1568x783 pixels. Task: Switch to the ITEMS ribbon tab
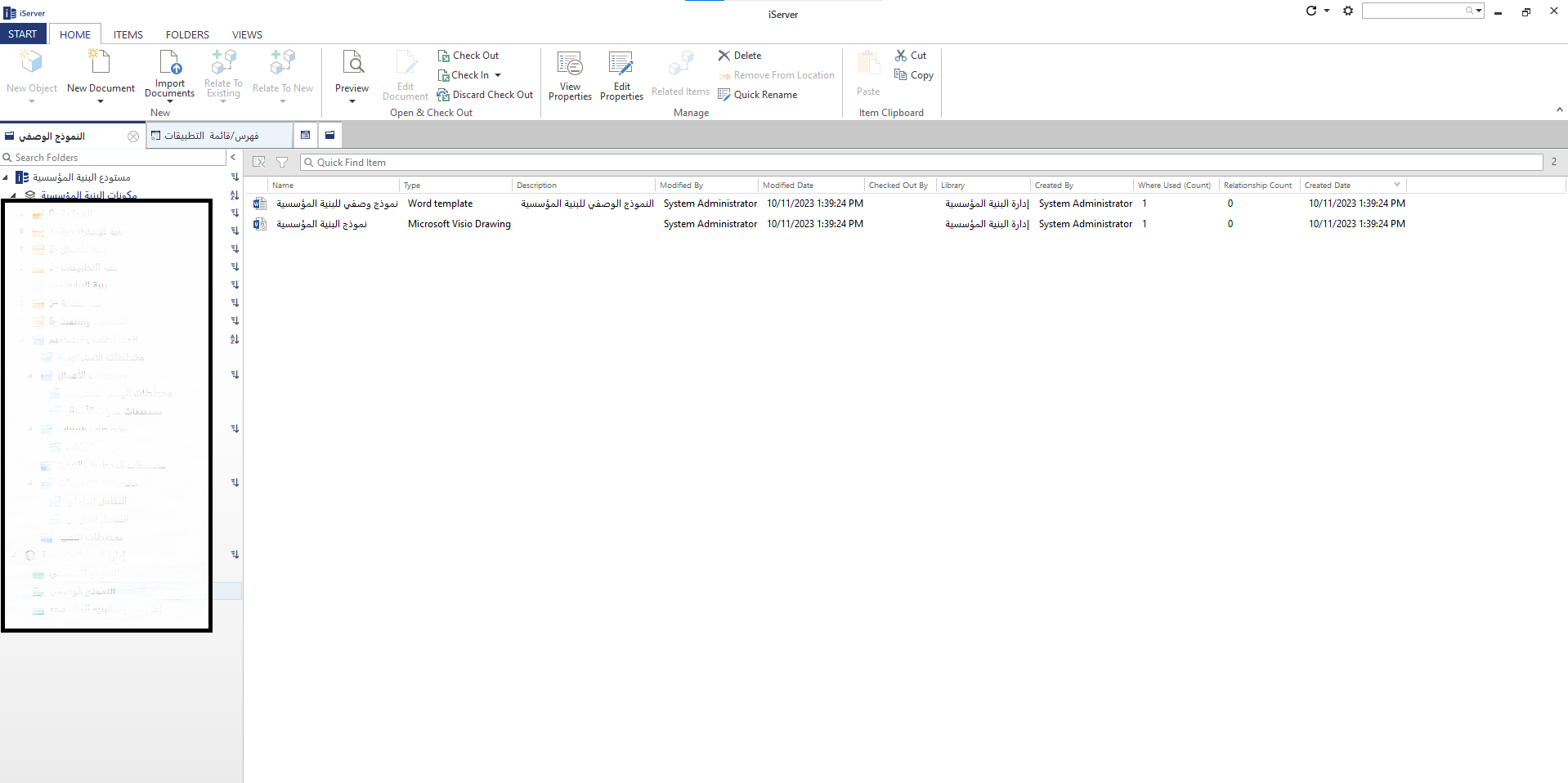click(x=128, y=34)
